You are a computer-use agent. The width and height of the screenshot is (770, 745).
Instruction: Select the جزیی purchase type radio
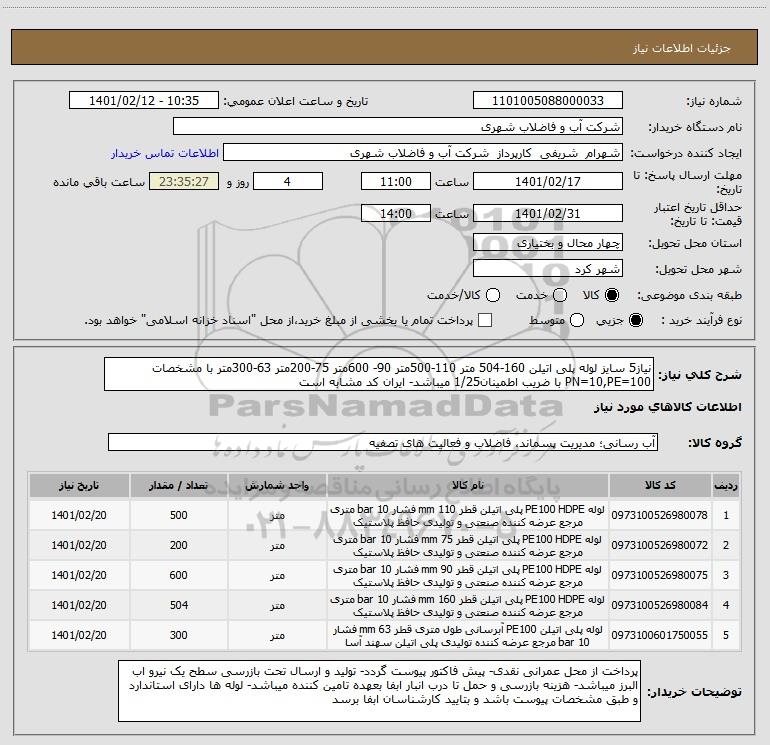pos(635,320)
